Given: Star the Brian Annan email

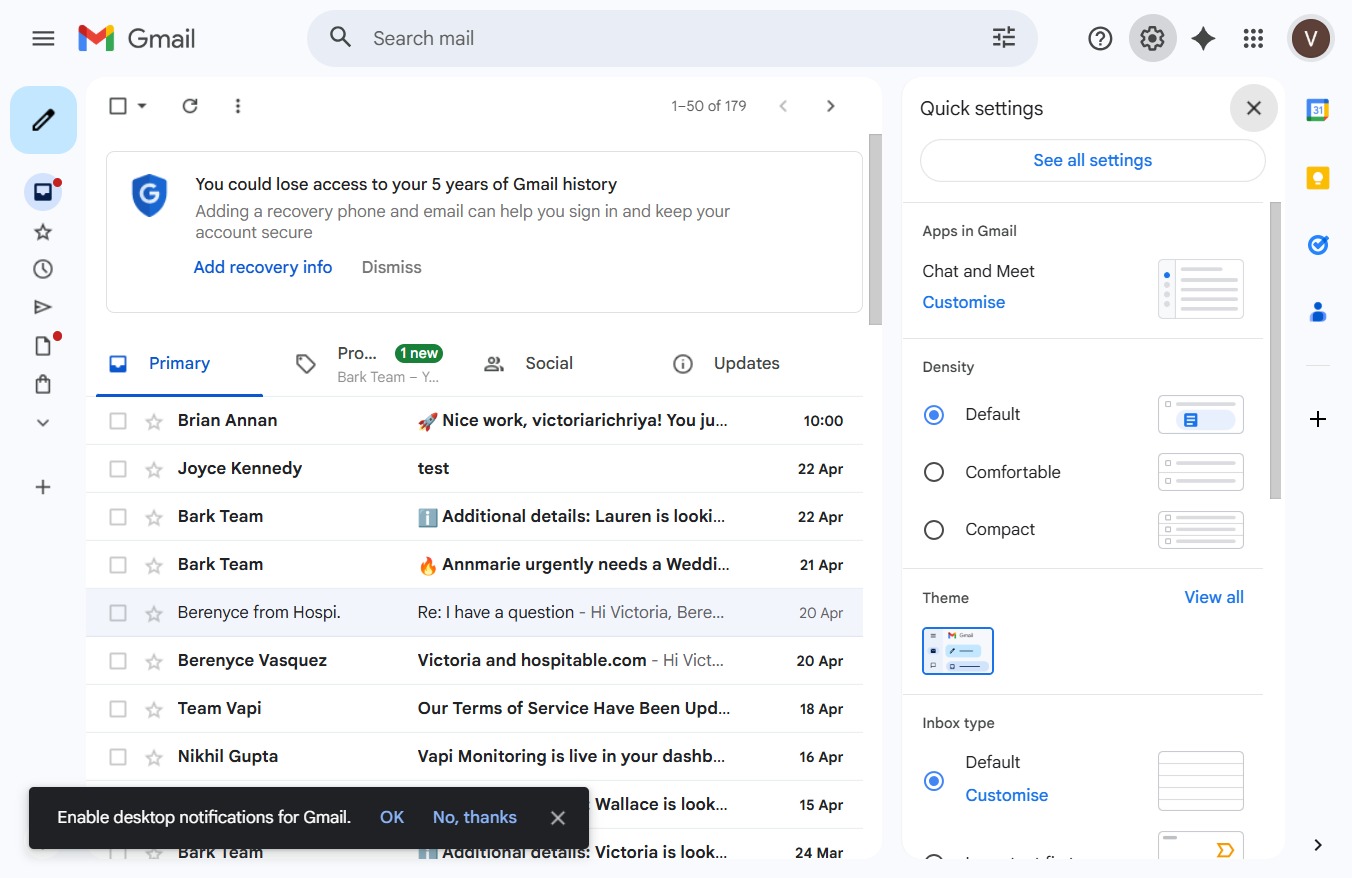Looking at the screenshot, I should coord(154,421).
